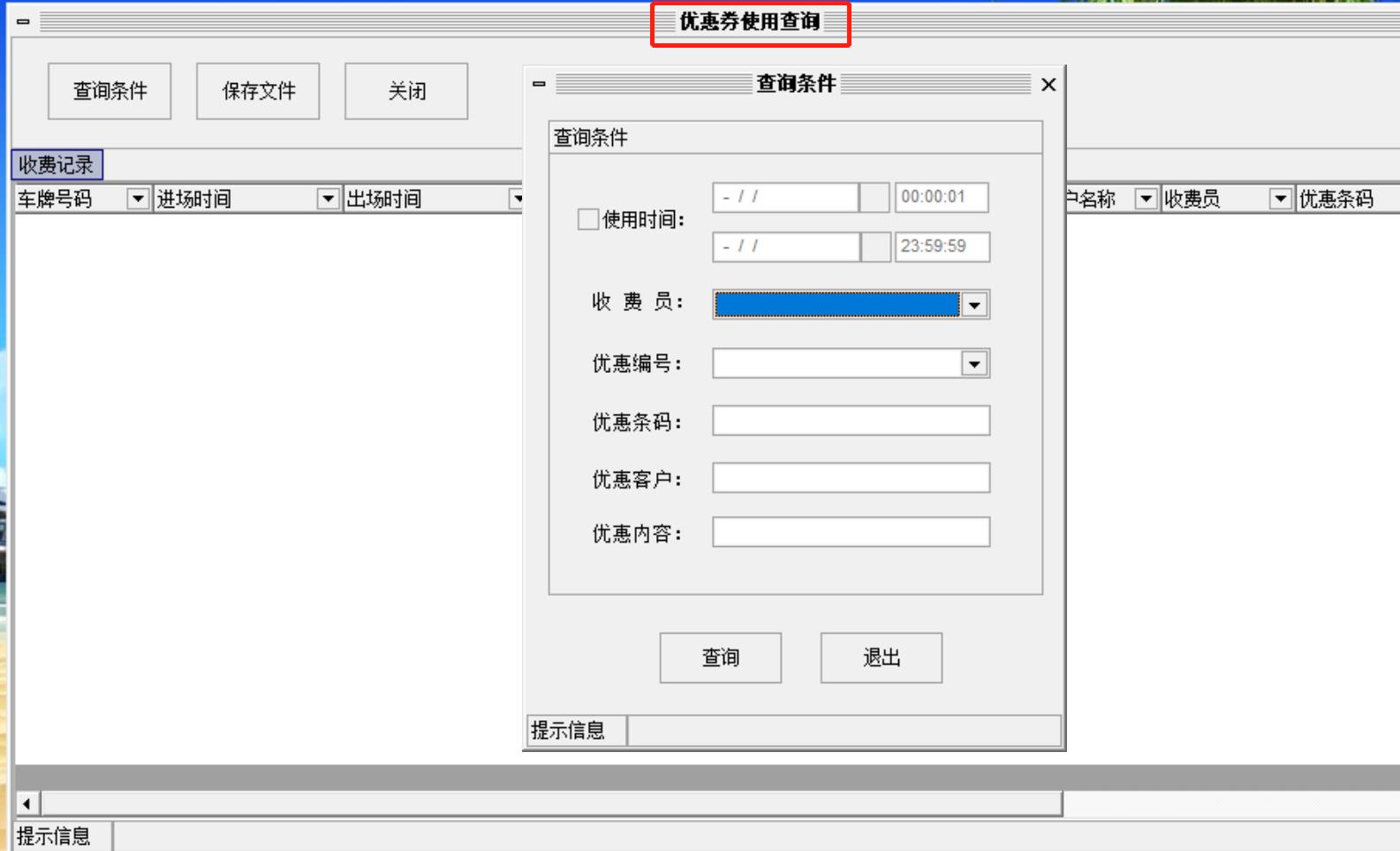Screen dimensions: 1400x851
Task: Expand the 优惠编号 dropdown arrow
Action: (x=974, y=364)
